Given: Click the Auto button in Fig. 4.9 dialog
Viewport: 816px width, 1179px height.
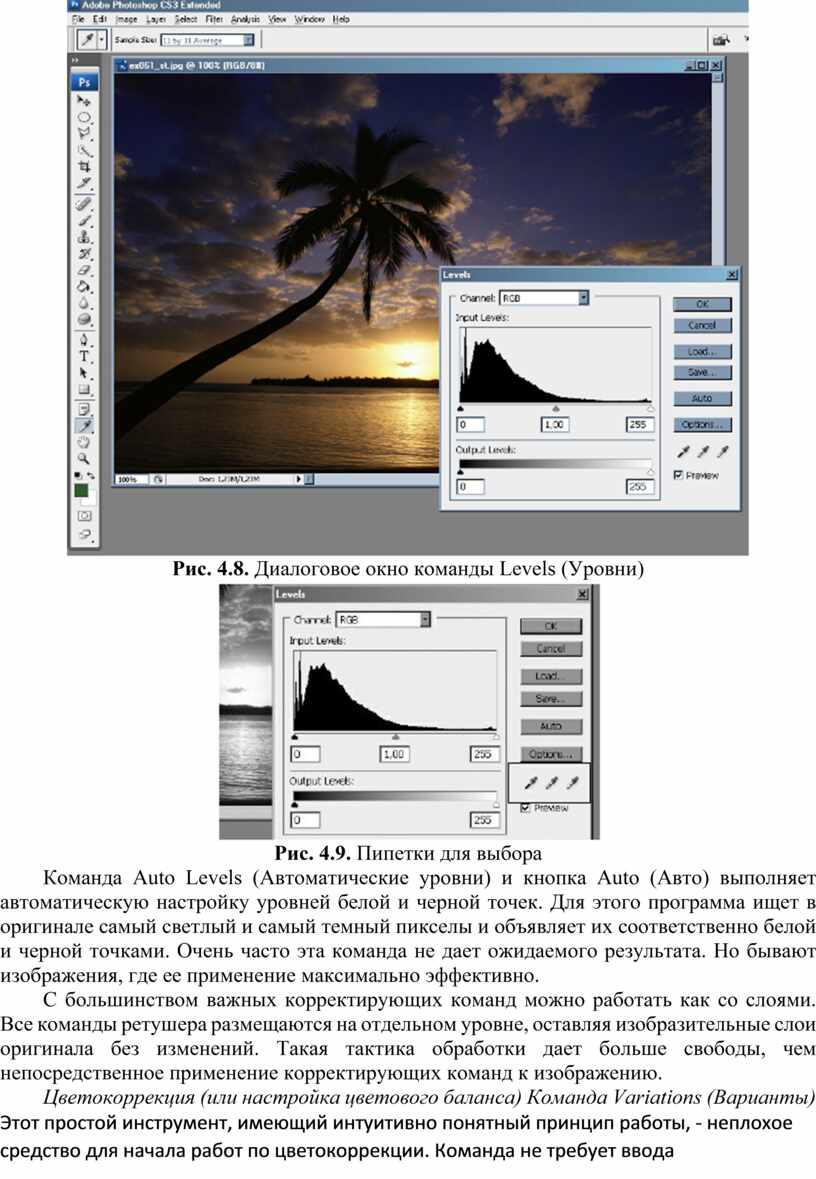Looking at the screenshot, I should [x=551, y=726].
